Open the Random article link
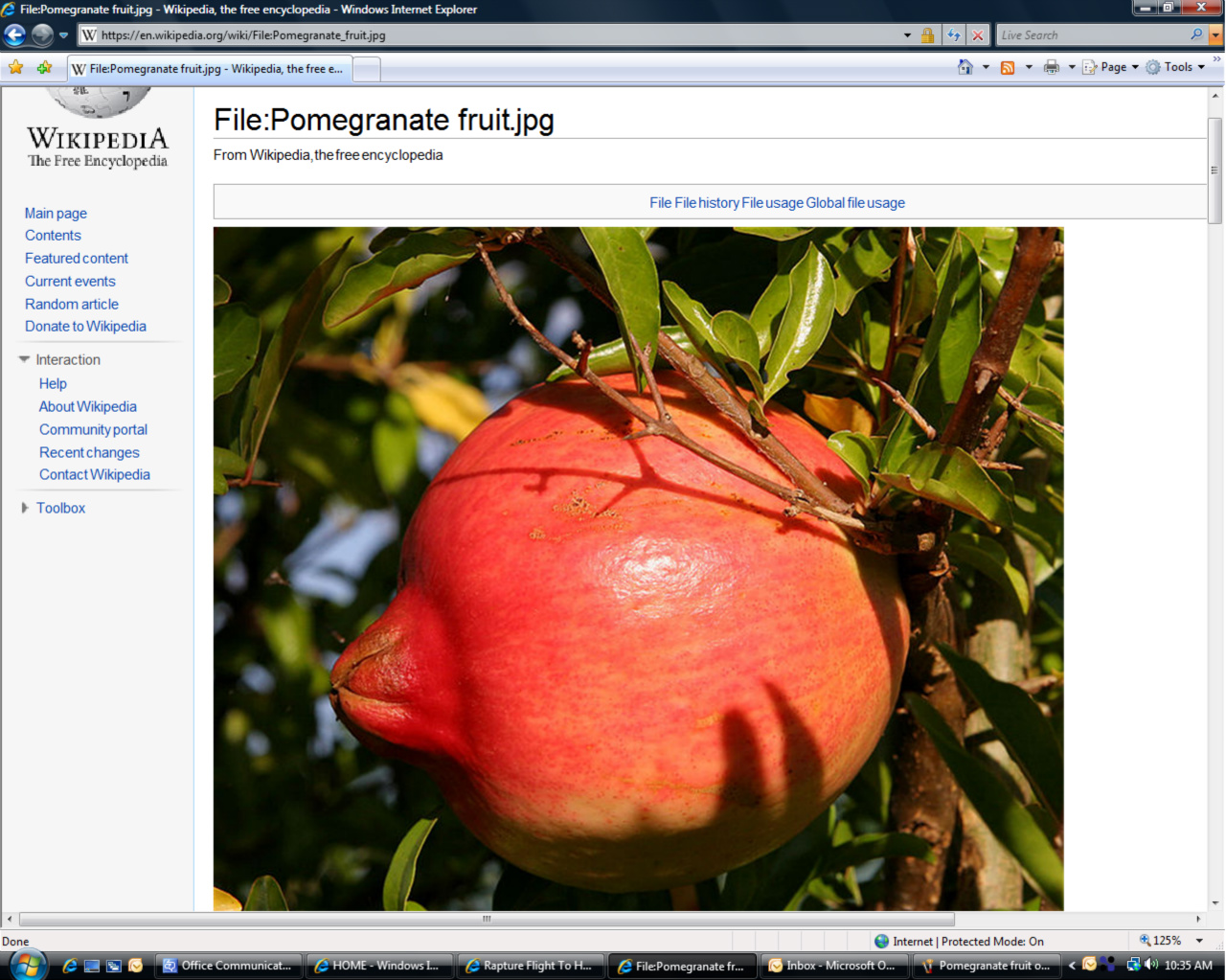Image resolution: width=1226 pixels, height=980 pixels. pyautogui.click(x=72, y=305)
